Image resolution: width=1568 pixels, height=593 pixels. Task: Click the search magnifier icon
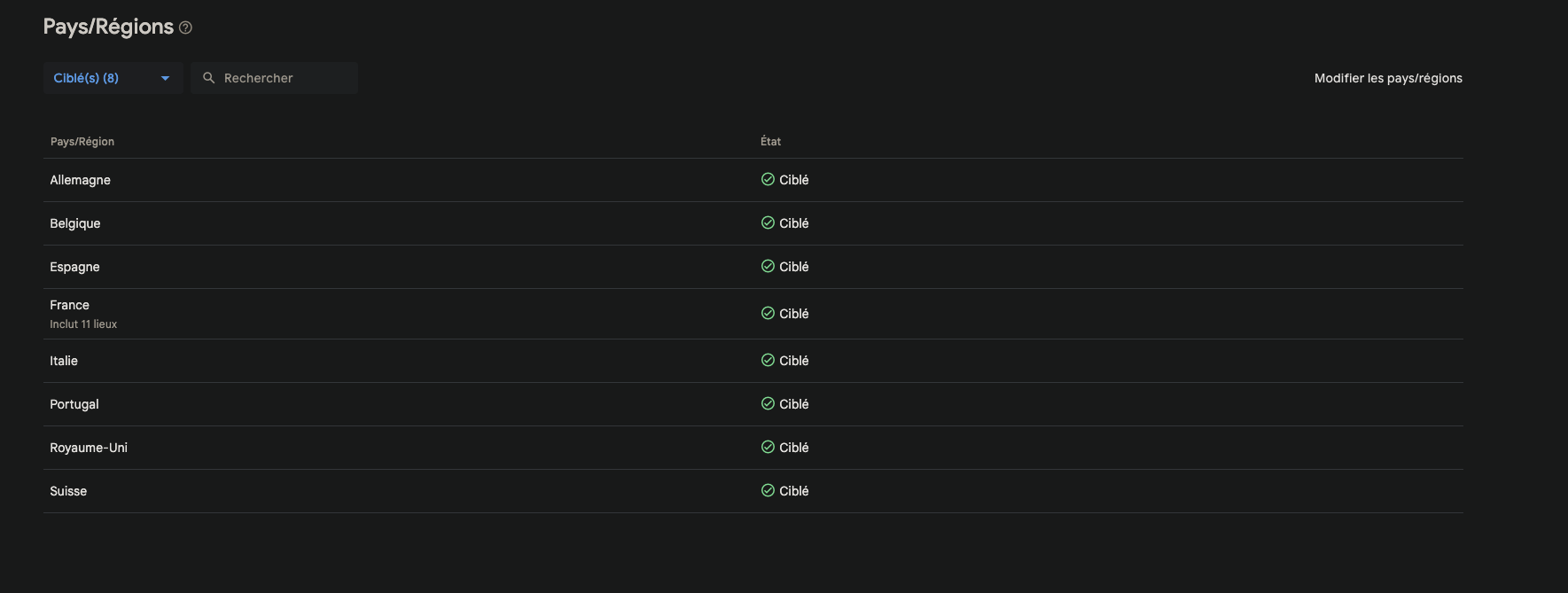pos(209,78)
